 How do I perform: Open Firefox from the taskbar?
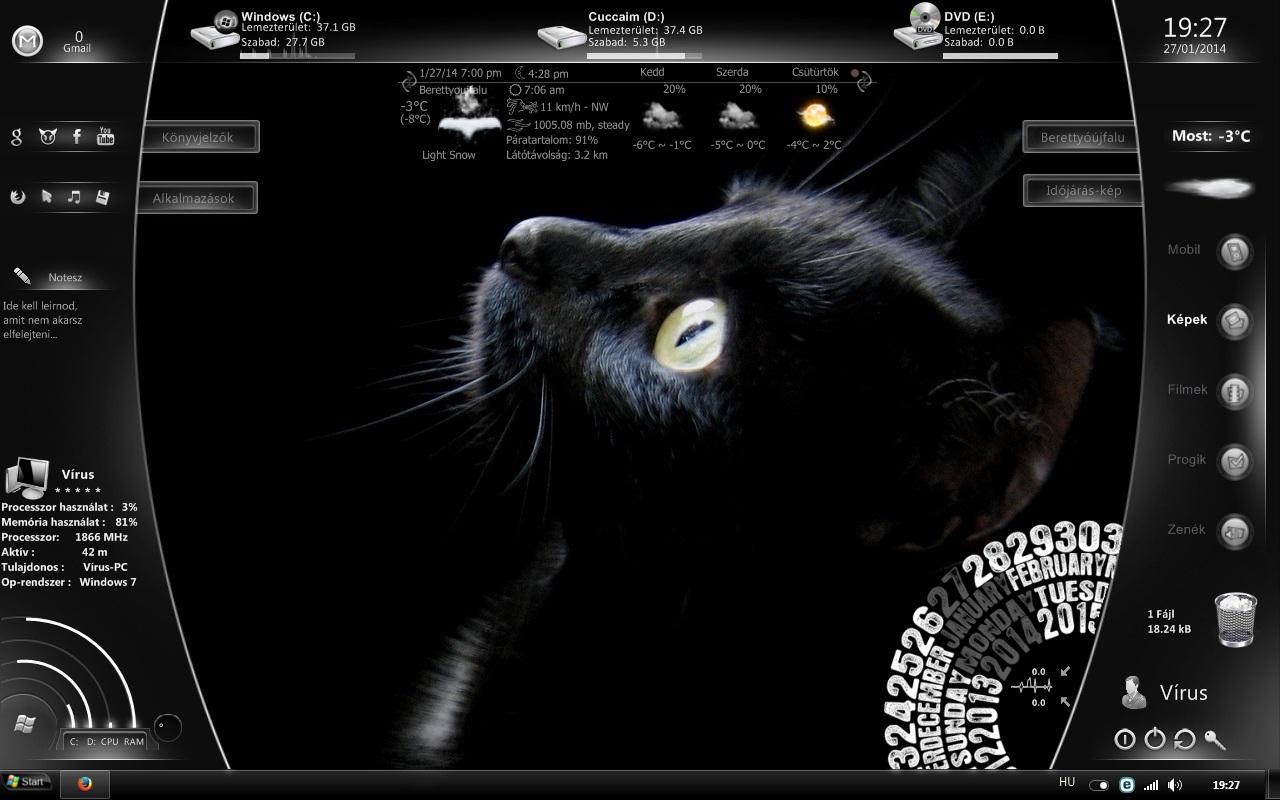click(x=85, y=784)
